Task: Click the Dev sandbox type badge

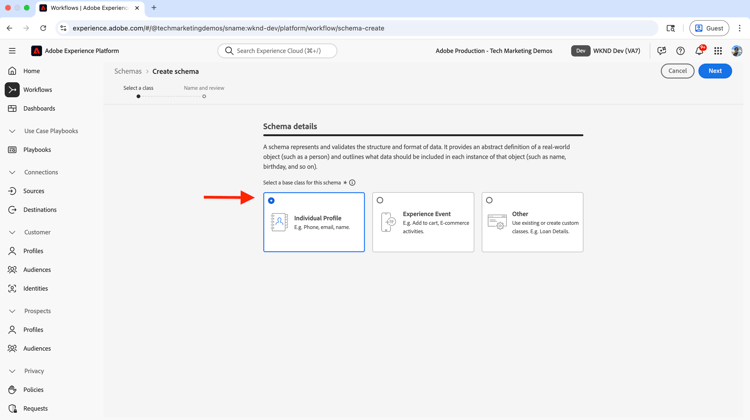Action: (x=580, y=51)
